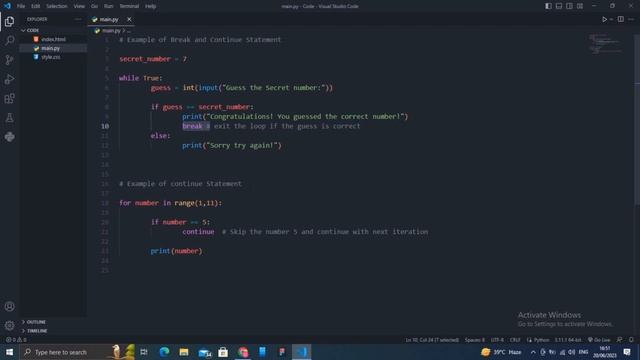Open the Go menu

click(94, 6)
